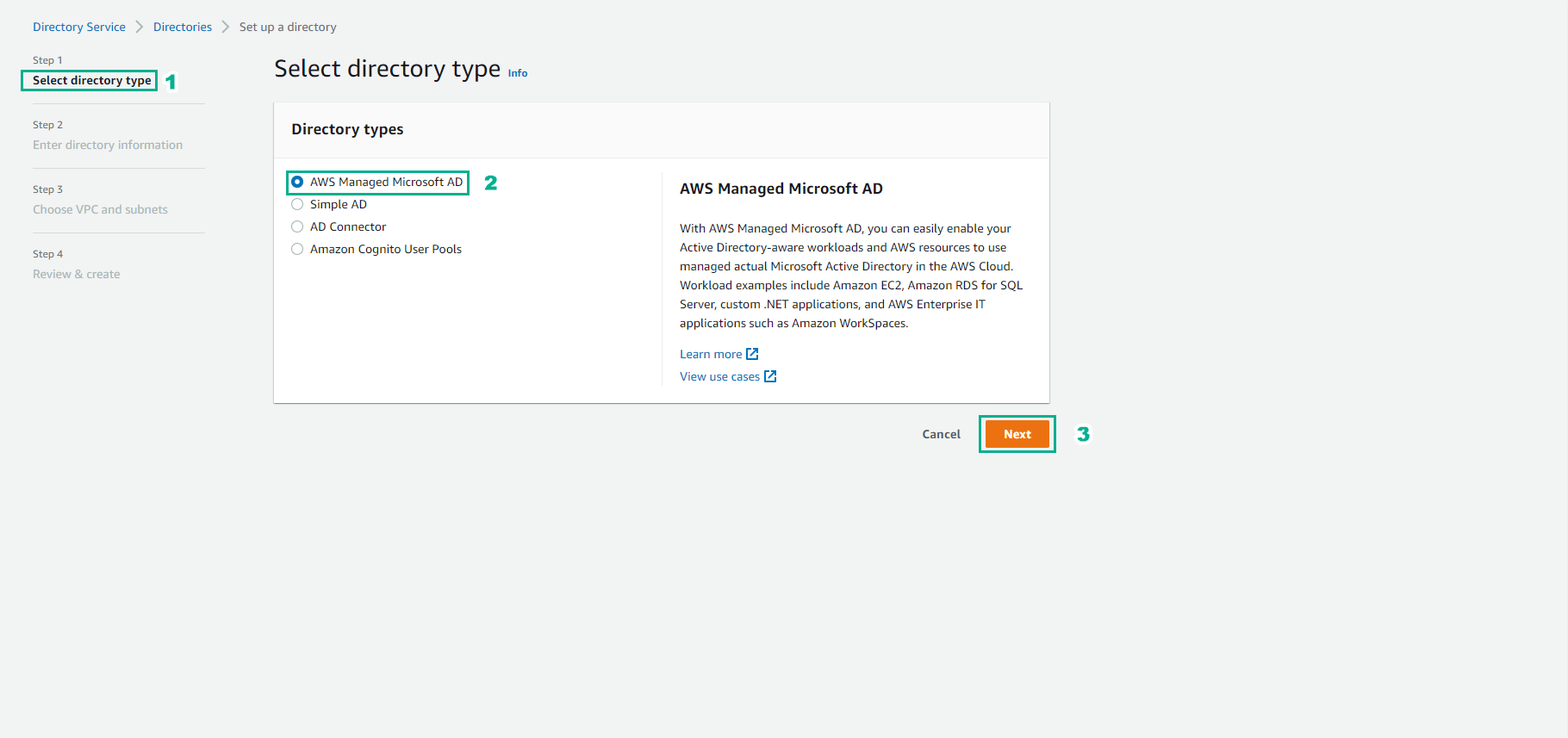The height and width of the screenshot is (738, 1568).
Task: Select Amazon Cognito User Pools radio option
Action: click(x=297, y=249)
